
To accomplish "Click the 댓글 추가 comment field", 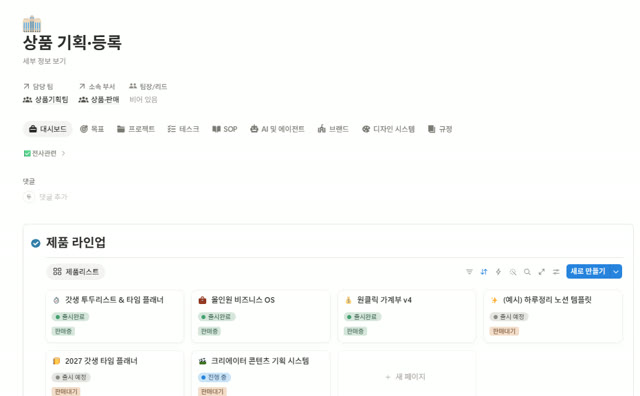I will click(53, 197).
